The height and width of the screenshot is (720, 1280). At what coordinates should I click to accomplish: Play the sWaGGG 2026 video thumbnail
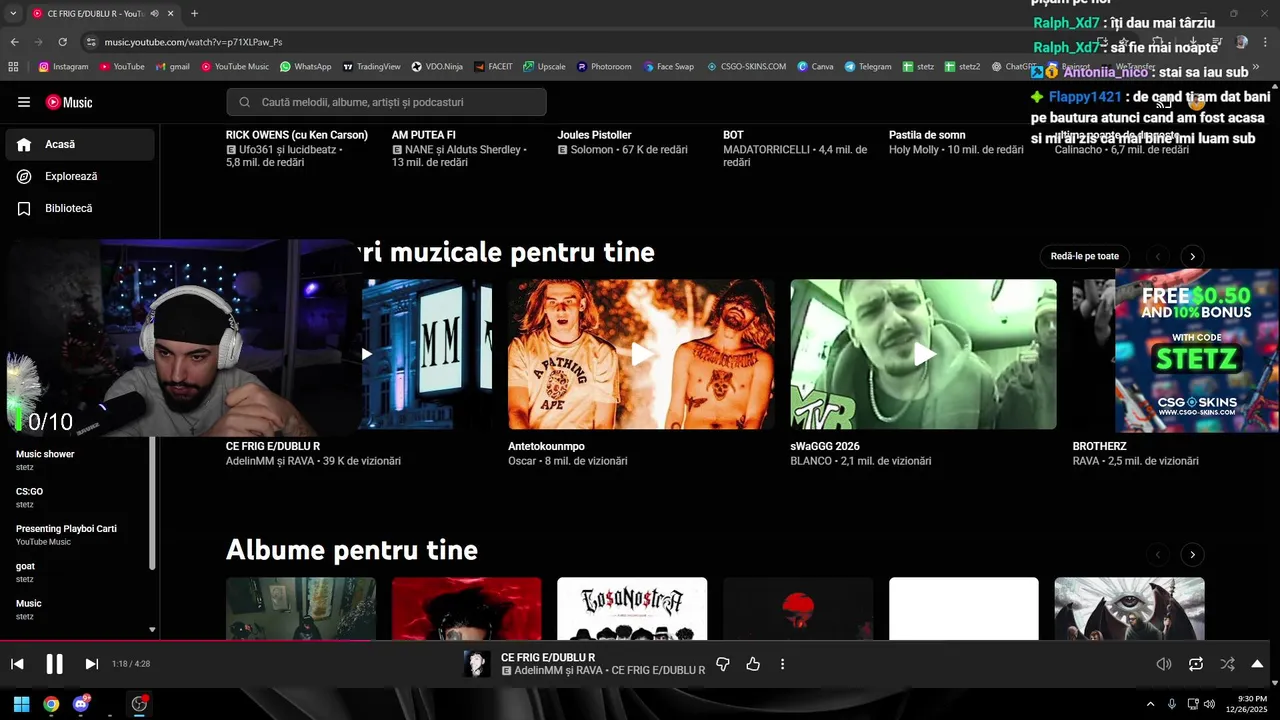pos(923,354)
